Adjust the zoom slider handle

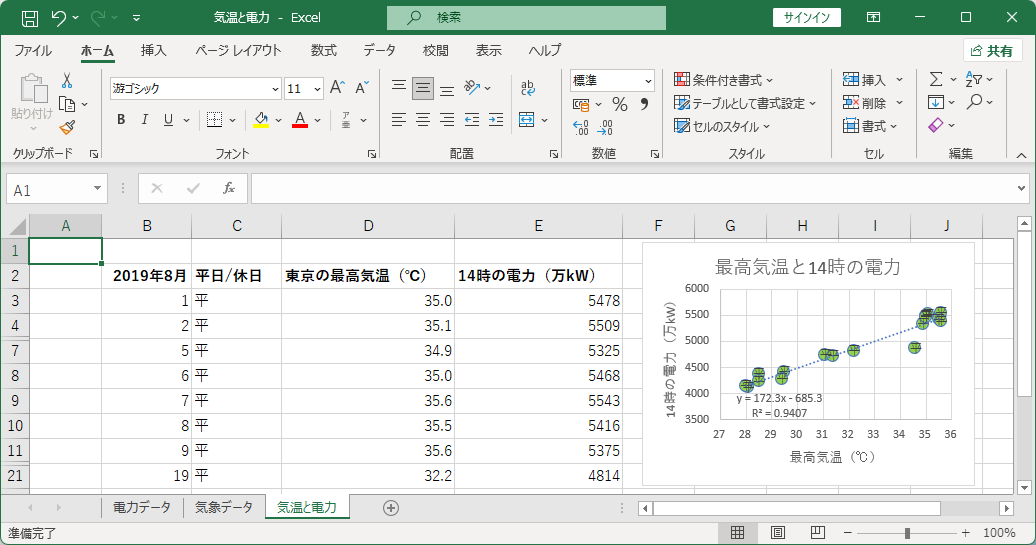click(x=907, y=532)
